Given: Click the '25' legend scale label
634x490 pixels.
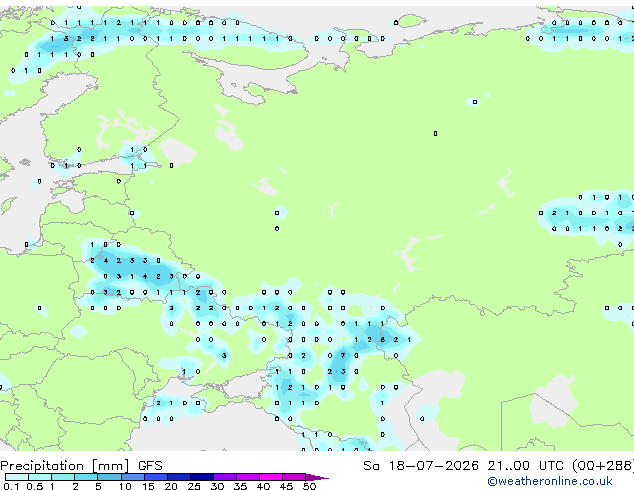Looking at the screenshot, I should (194, 486).
